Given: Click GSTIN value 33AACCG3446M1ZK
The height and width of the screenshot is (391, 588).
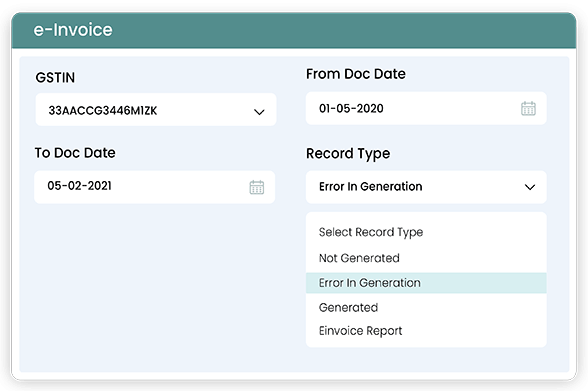Looking at the screenshot, I should (103, 111).
